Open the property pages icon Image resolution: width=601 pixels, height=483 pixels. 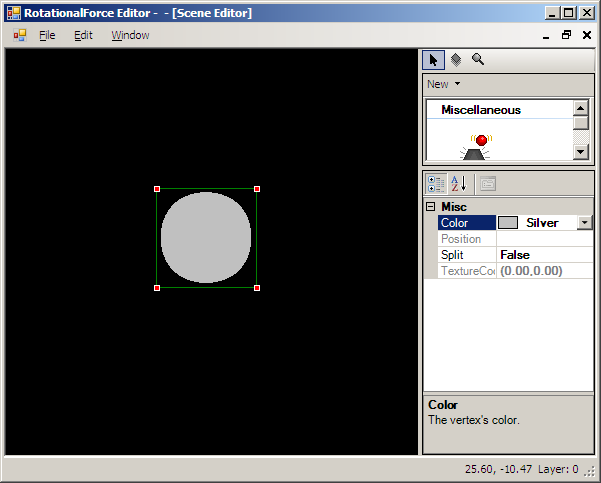tap(487, 183)
